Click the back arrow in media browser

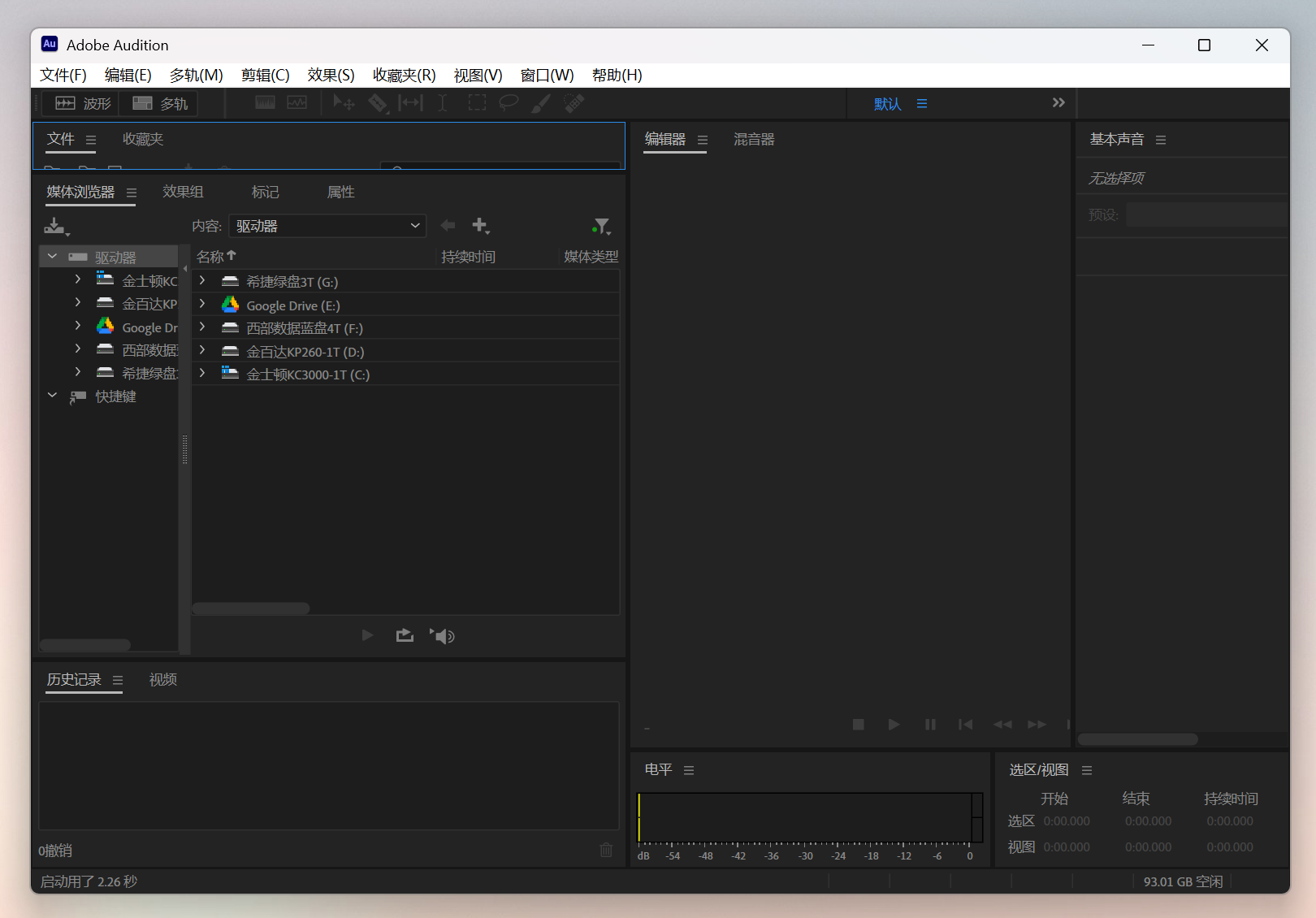tap(448, 225)
